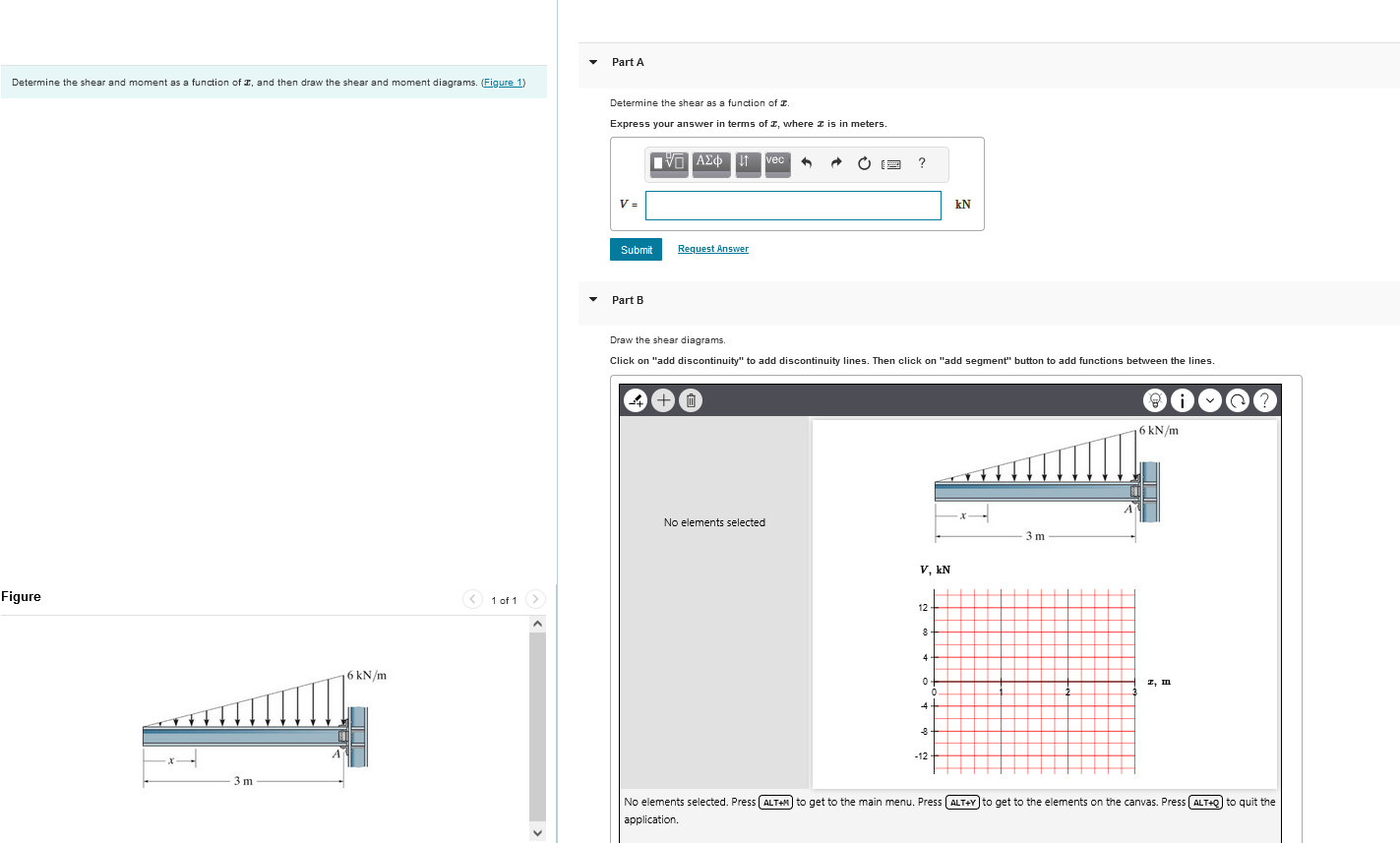Redo the last equation edit
1400x843 pixels.
[835, 163]
